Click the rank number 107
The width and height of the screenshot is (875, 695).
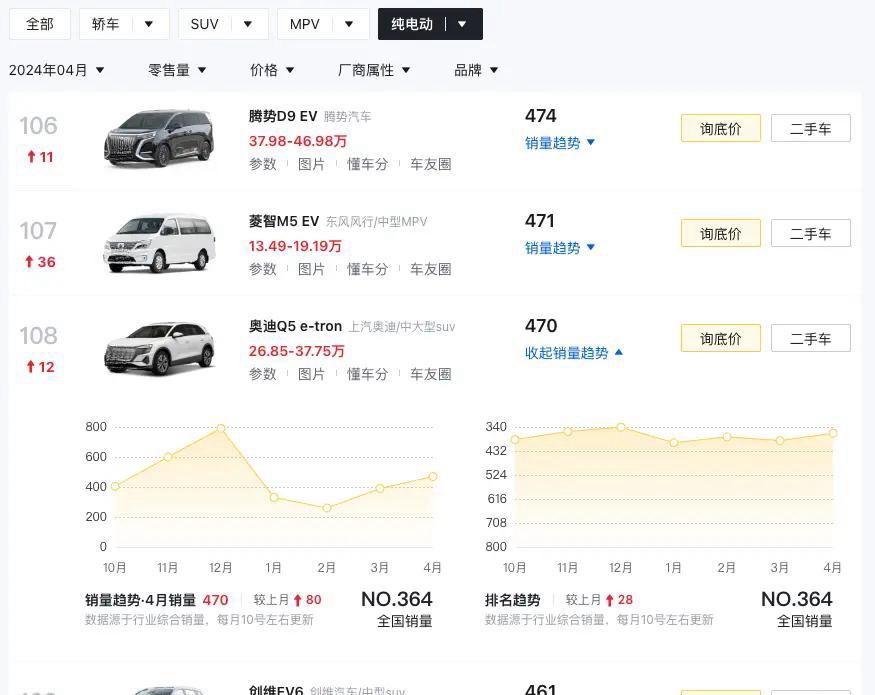click(x=39, y=231)
